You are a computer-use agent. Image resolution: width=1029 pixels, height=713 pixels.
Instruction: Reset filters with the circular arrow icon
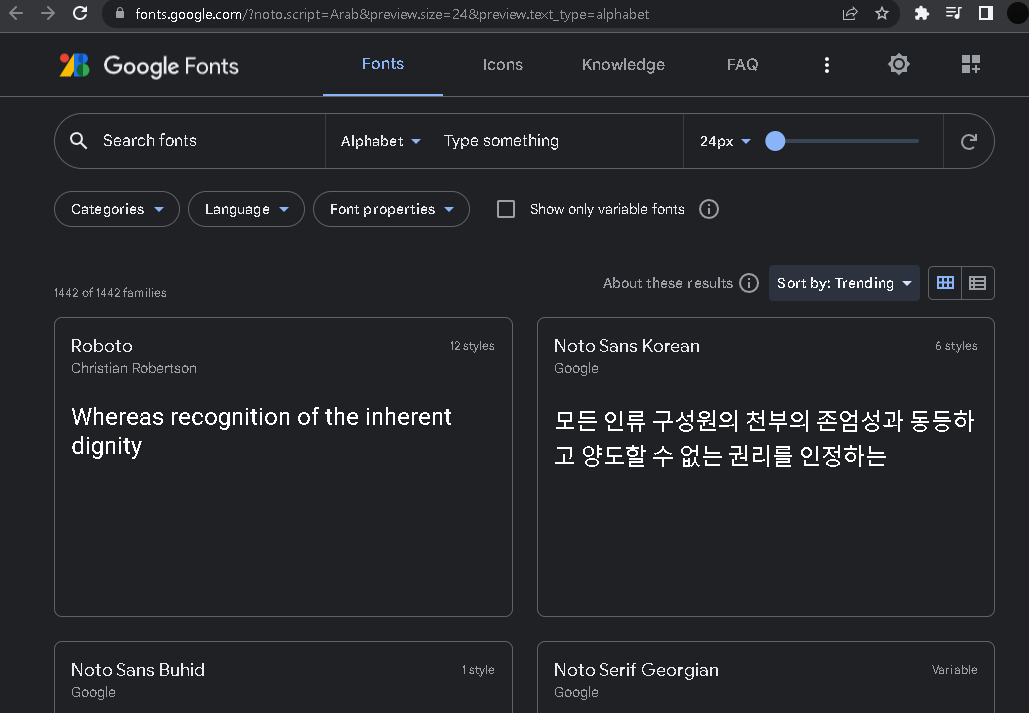tap(969, 141)
